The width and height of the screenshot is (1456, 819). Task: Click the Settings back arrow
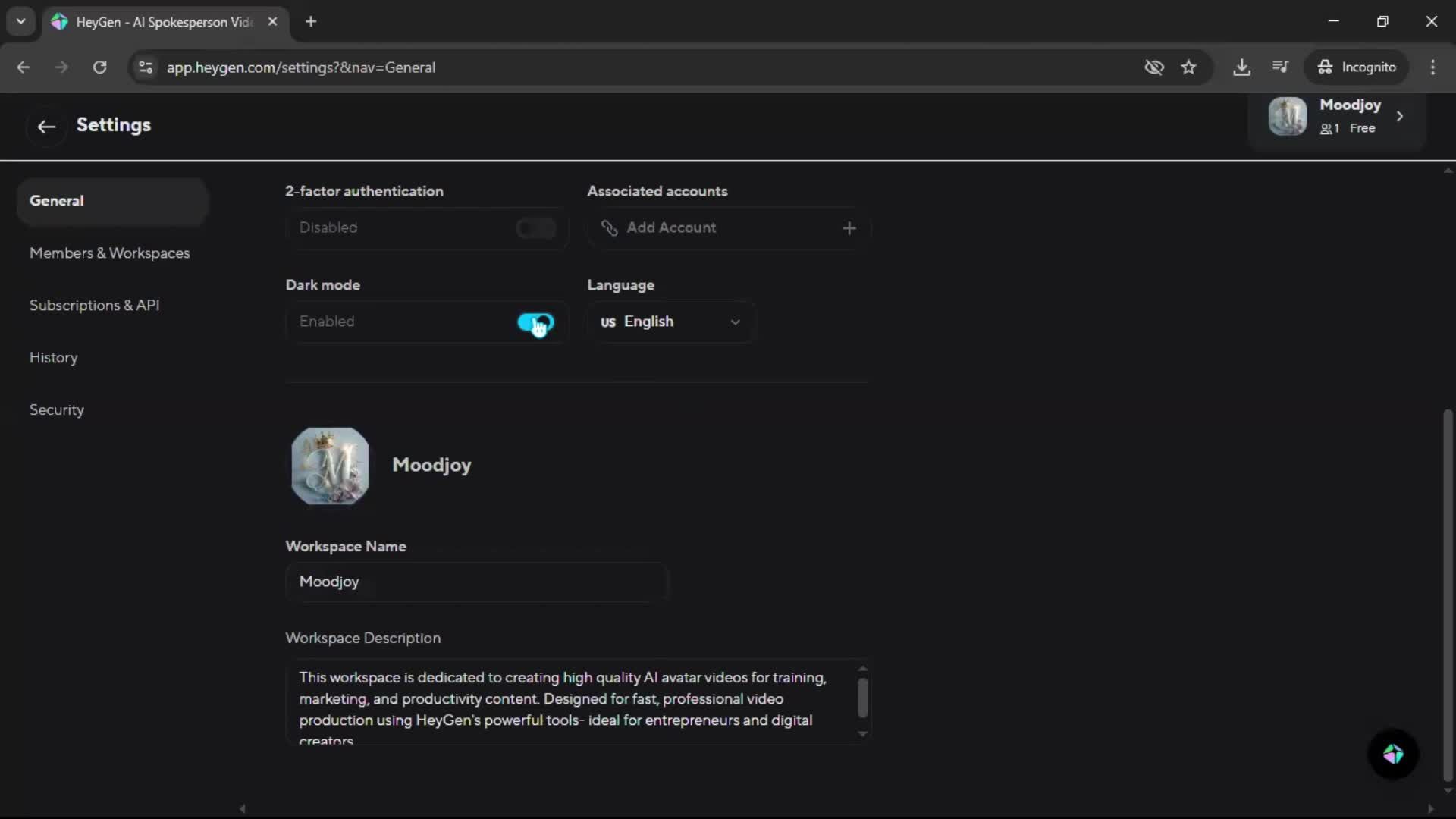click(46, 127)
